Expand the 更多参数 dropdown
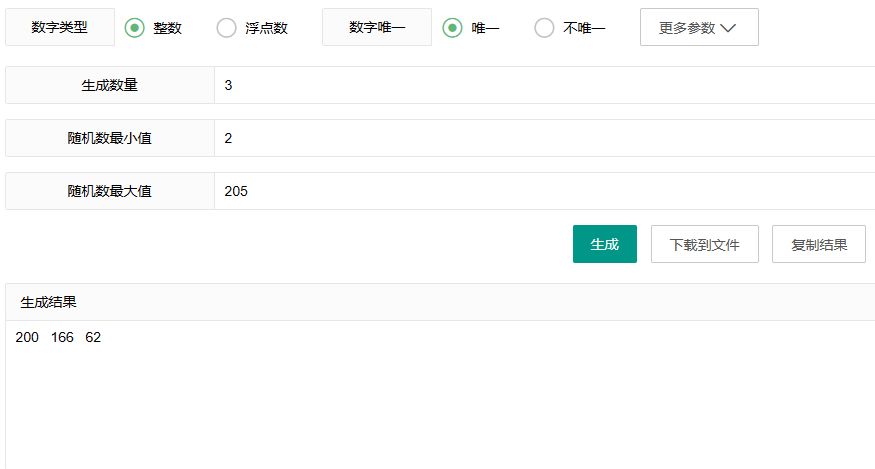Viewport: 875px width, 469px height. click(x=699, y=27)
